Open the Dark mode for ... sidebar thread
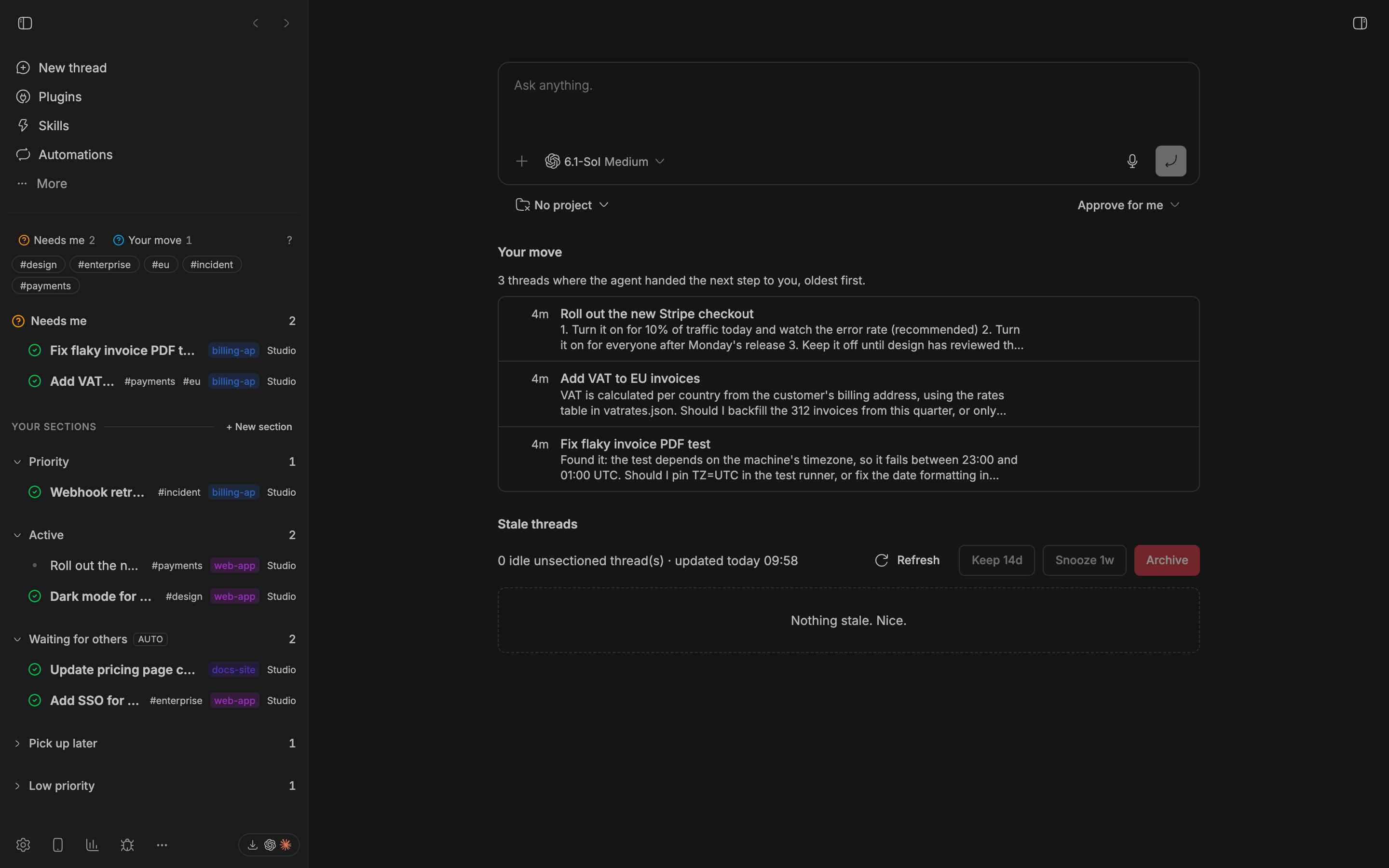This screenshot has height=868, width=1389. pos(154,596)
